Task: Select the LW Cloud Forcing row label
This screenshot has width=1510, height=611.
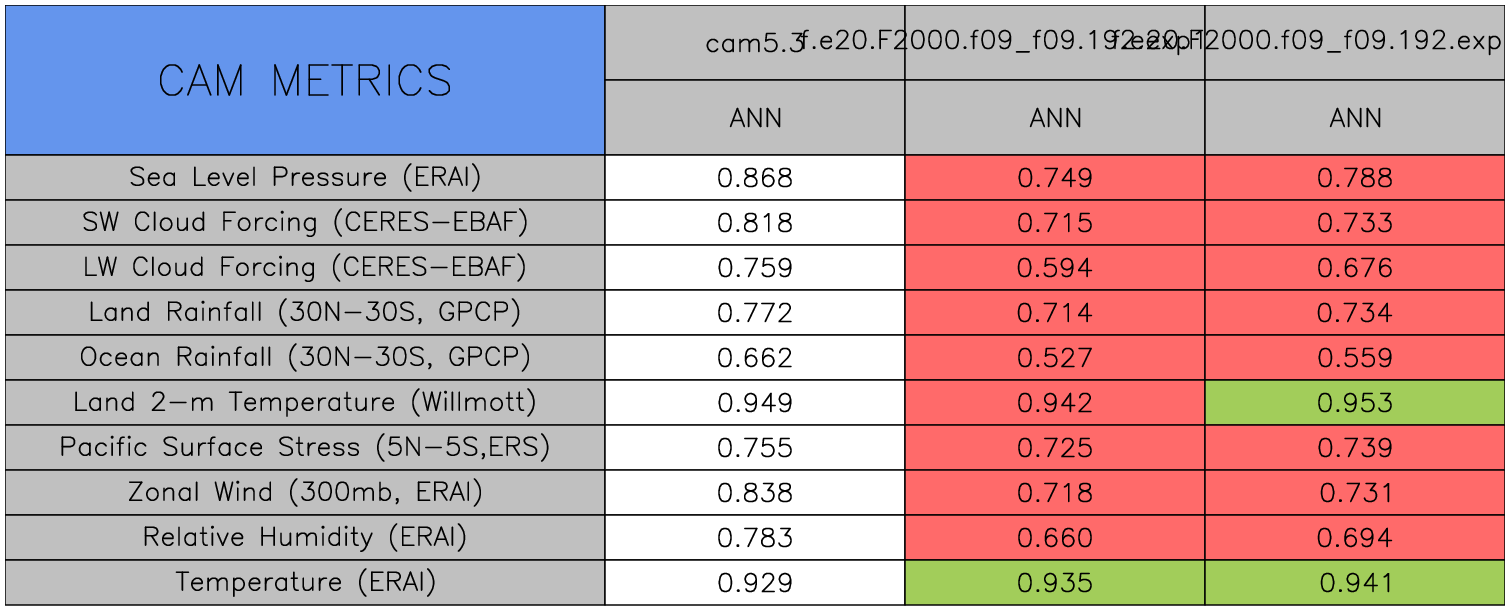Action: (x=305, y=268)
